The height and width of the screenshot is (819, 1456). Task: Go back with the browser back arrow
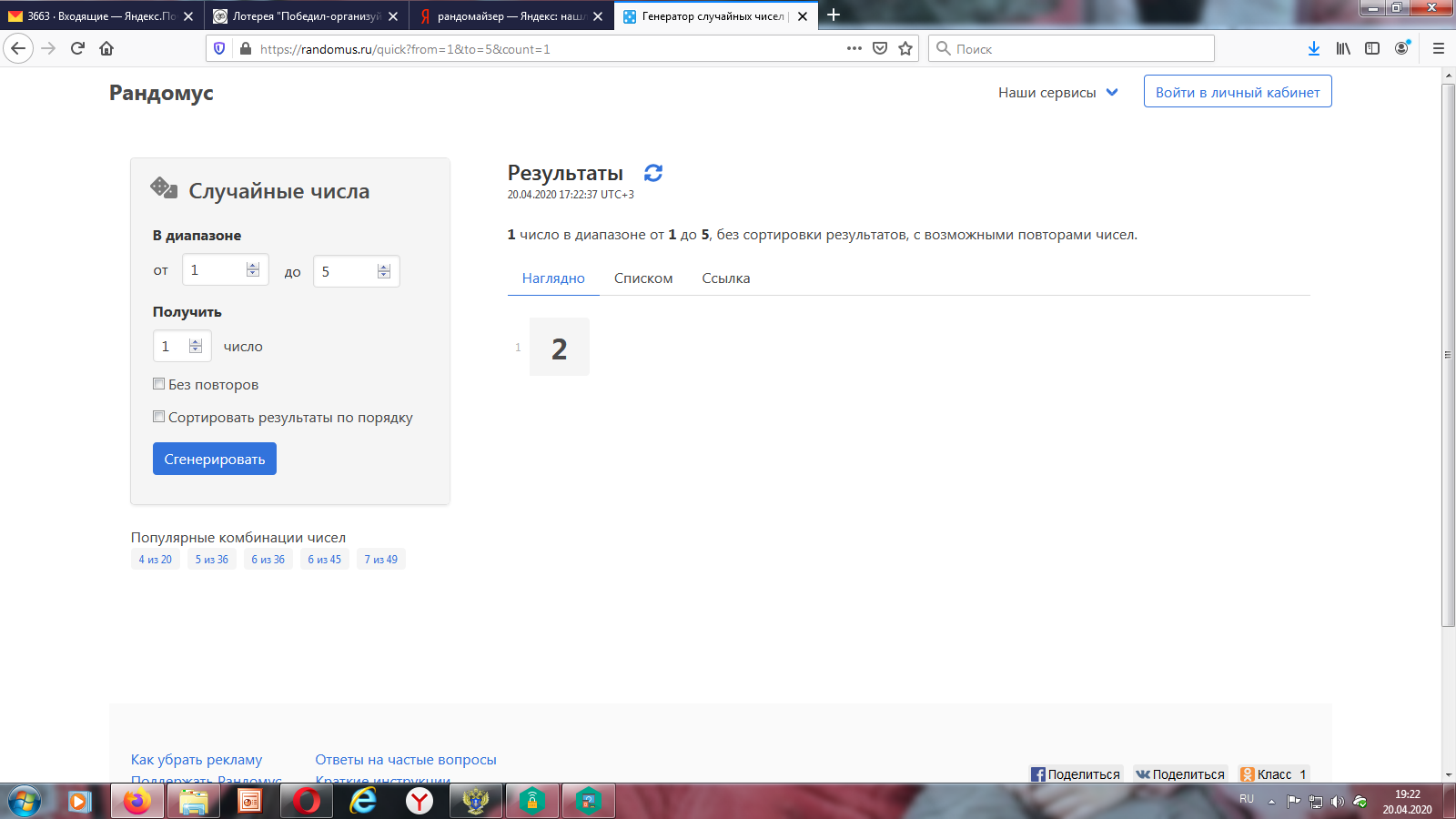18,48
